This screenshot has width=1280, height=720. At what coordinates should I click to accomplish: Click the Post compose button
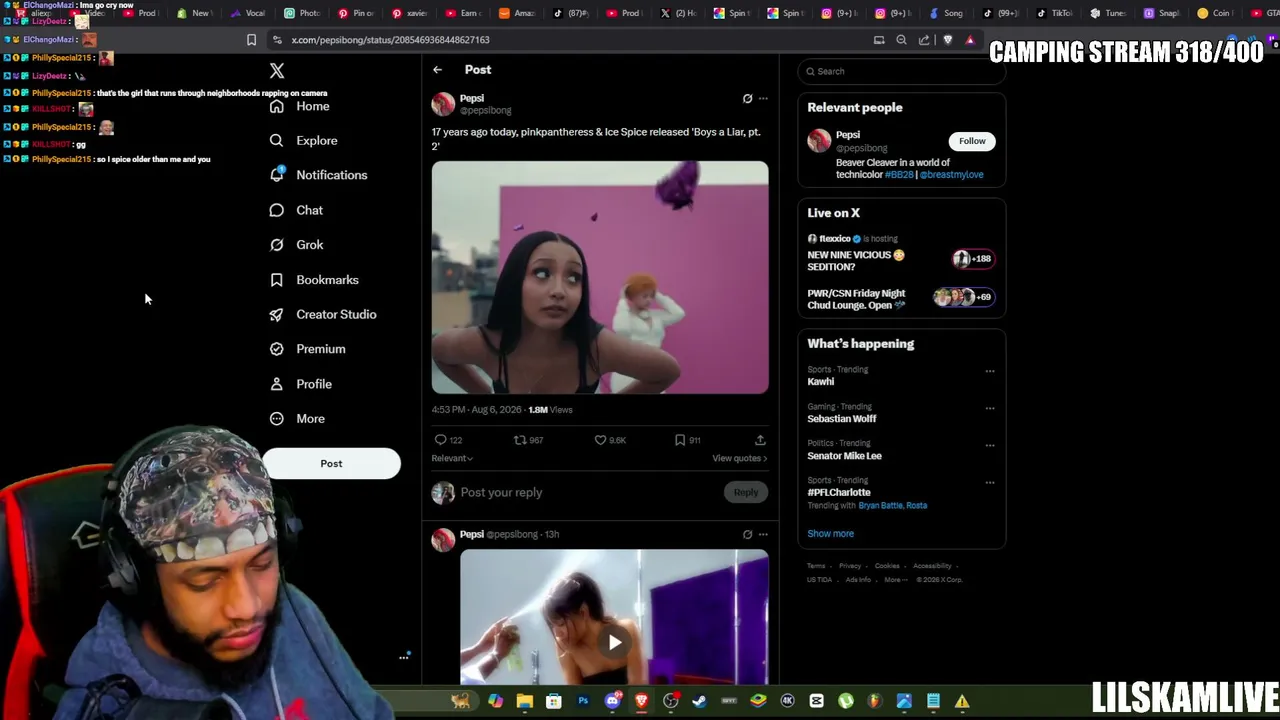point(331,464)
